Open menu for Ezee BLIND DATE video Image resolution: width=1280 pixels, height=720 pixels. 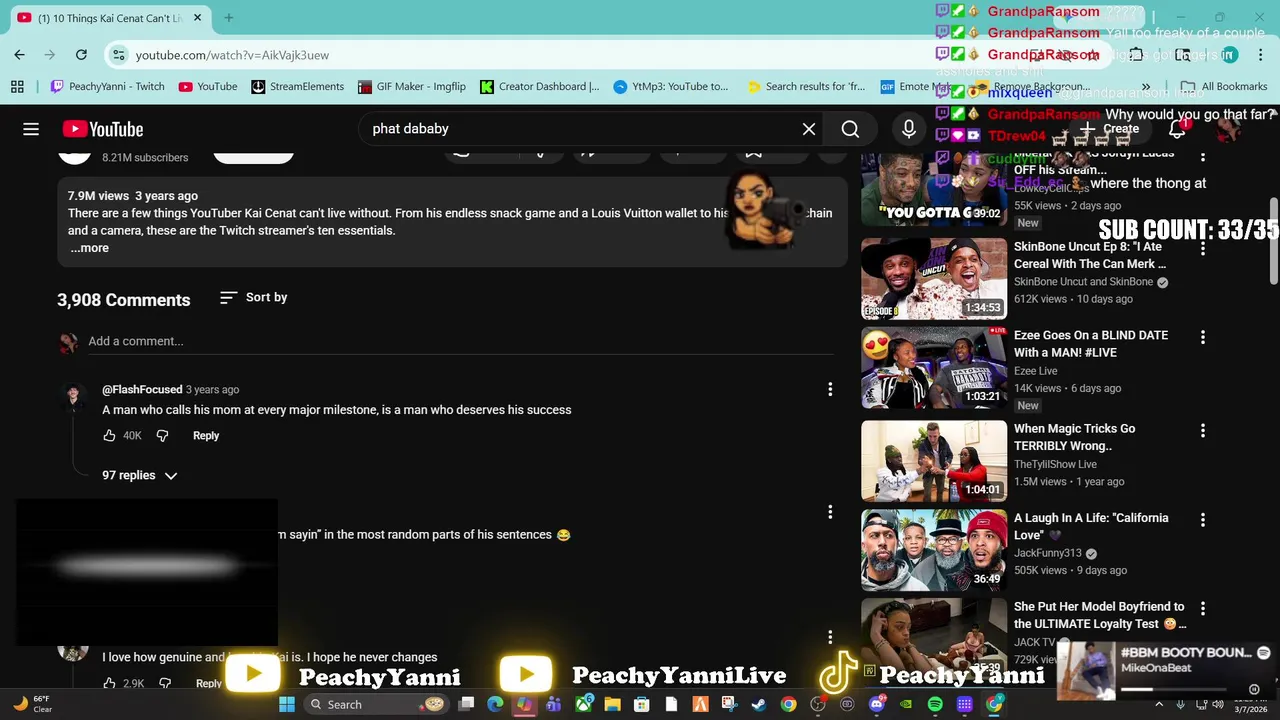pos(1203,338)
